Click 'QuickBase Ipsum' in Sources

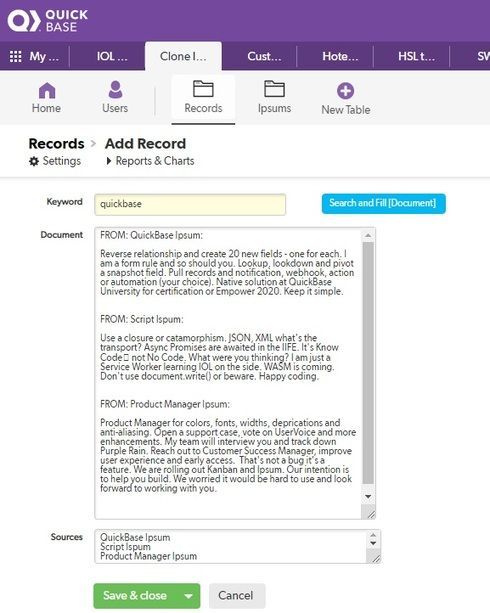[135, 538]
